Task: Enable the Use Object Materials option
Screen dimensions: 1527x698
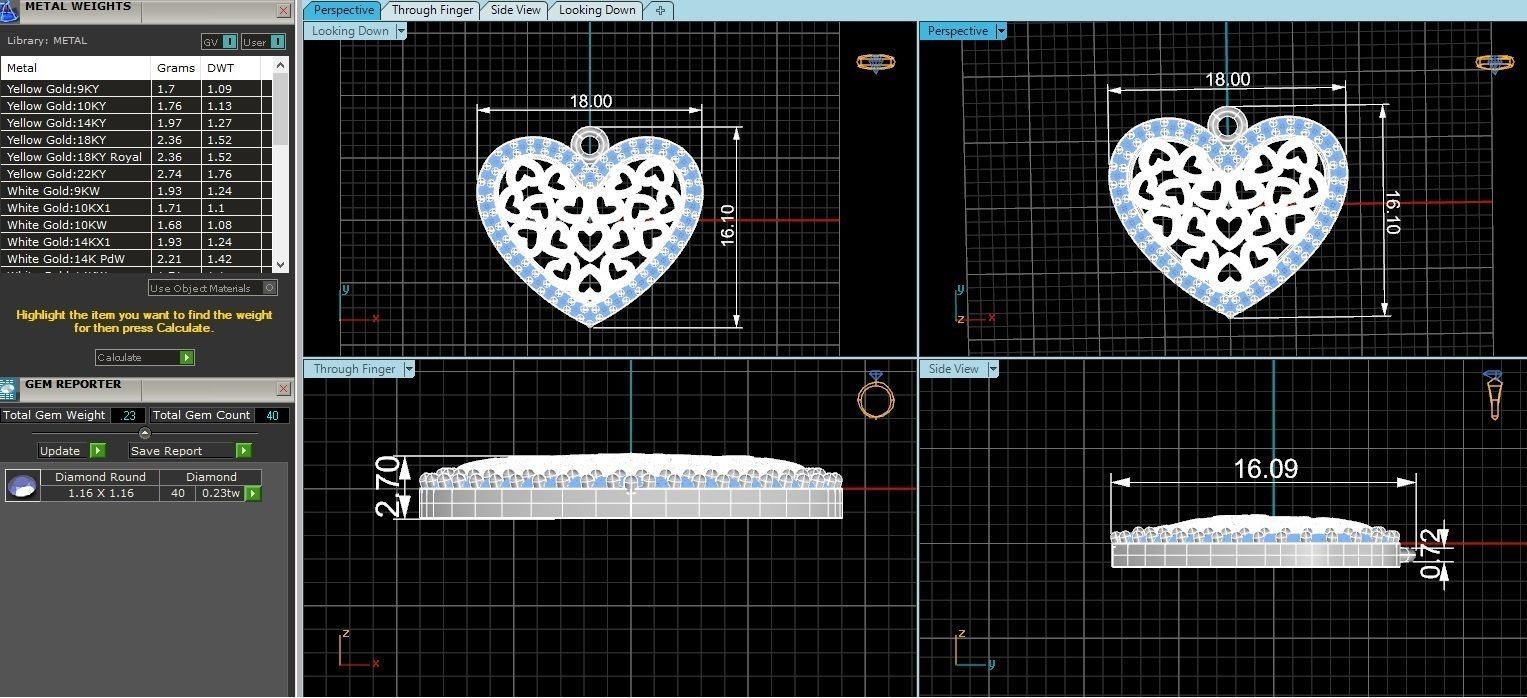Action: point(269,288)
